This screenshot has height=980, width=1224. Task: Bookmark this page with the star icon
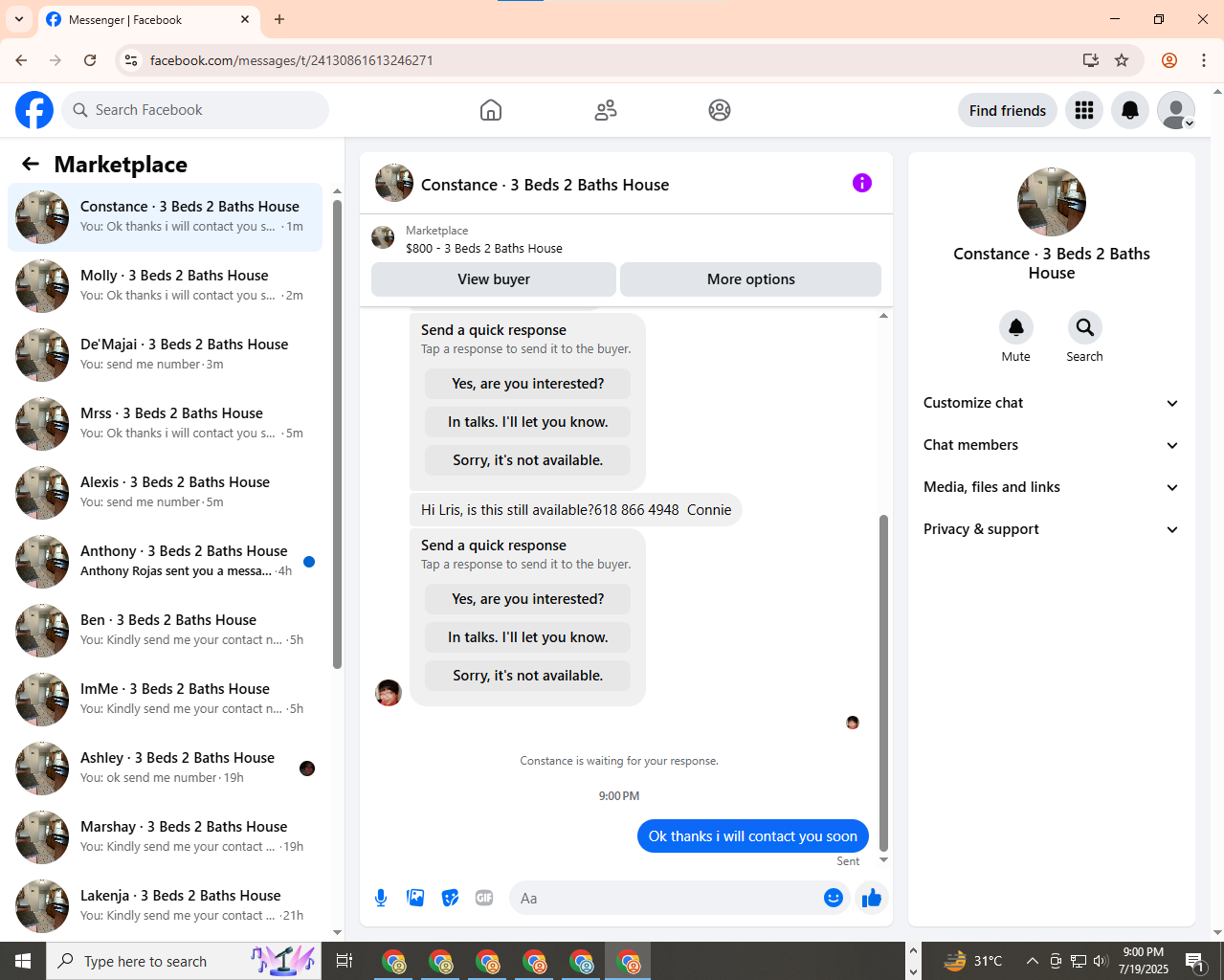(x=1122, y=60)
